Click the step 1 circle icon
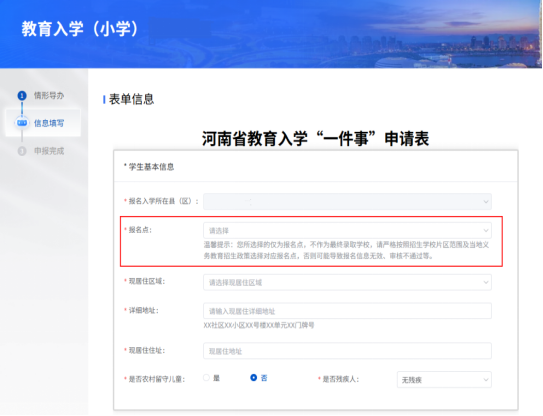Screen dimensions: 543x416 22,96
